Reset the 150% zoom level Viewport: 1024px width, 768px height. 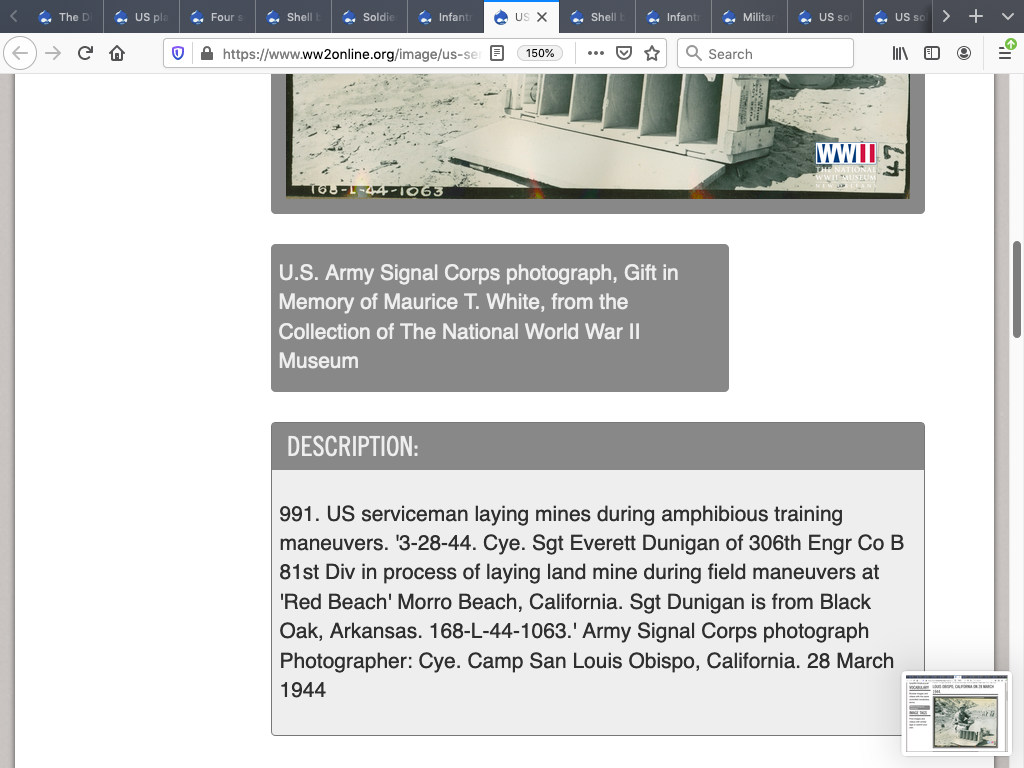tap(540, 54)
